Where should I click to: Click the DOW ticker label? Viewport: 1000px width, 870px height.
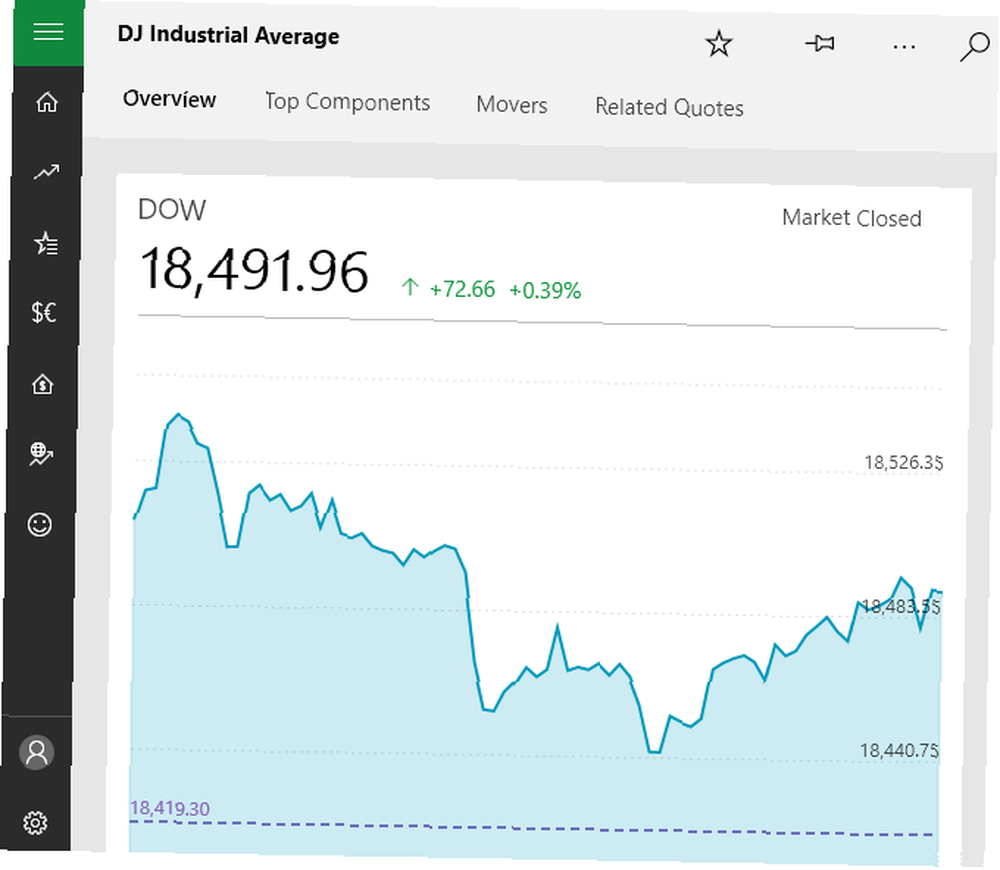(172, 210)
